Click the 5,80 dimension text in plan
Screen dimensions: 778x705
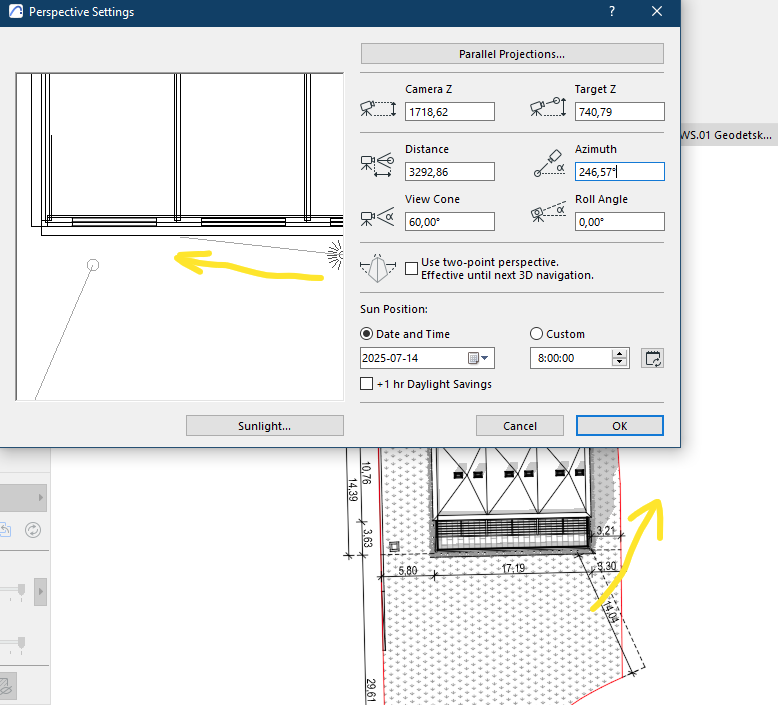pyautogui.click(x=407, y=571)
